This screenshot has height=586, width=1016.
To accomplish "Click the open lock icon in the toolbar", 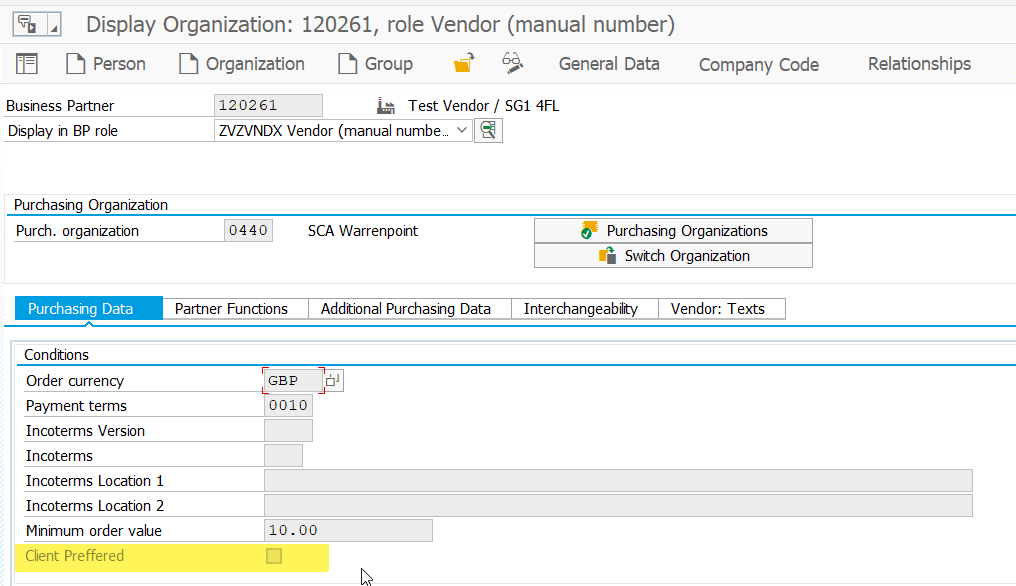I will point(462,62).
